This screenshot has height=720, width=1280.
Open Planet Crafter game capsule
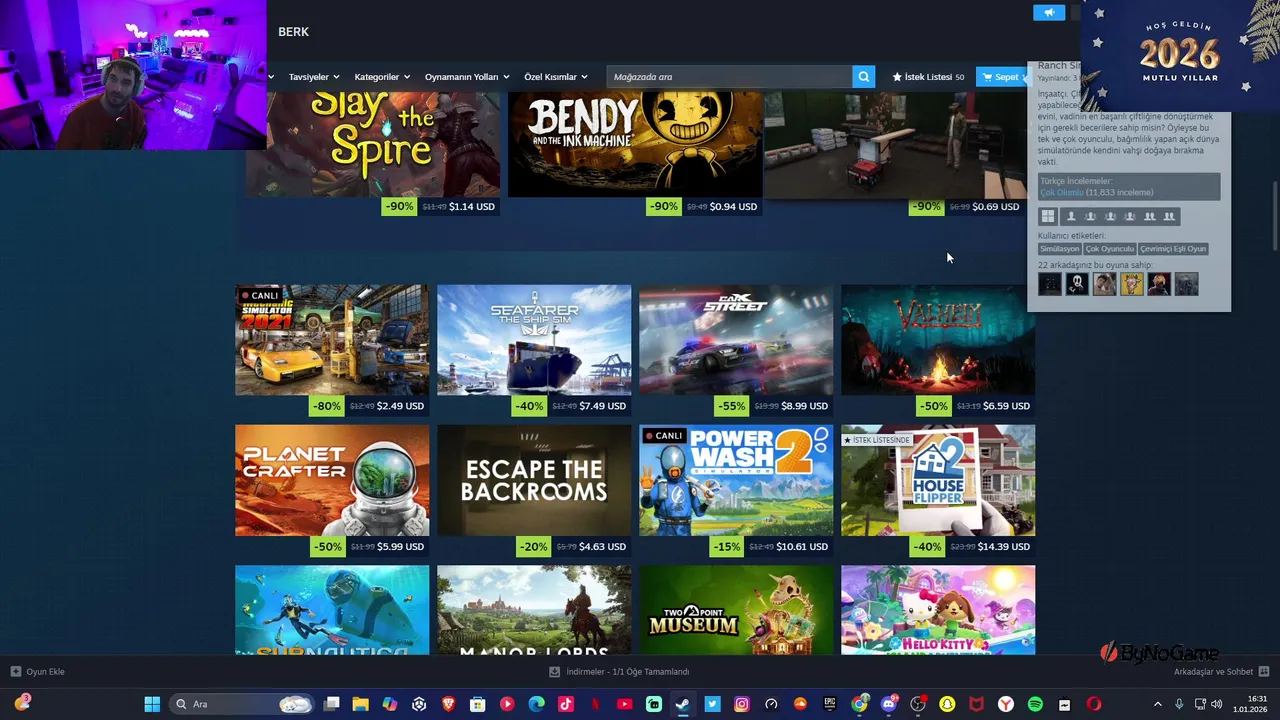pyautogui.click(x=332, y=480)
